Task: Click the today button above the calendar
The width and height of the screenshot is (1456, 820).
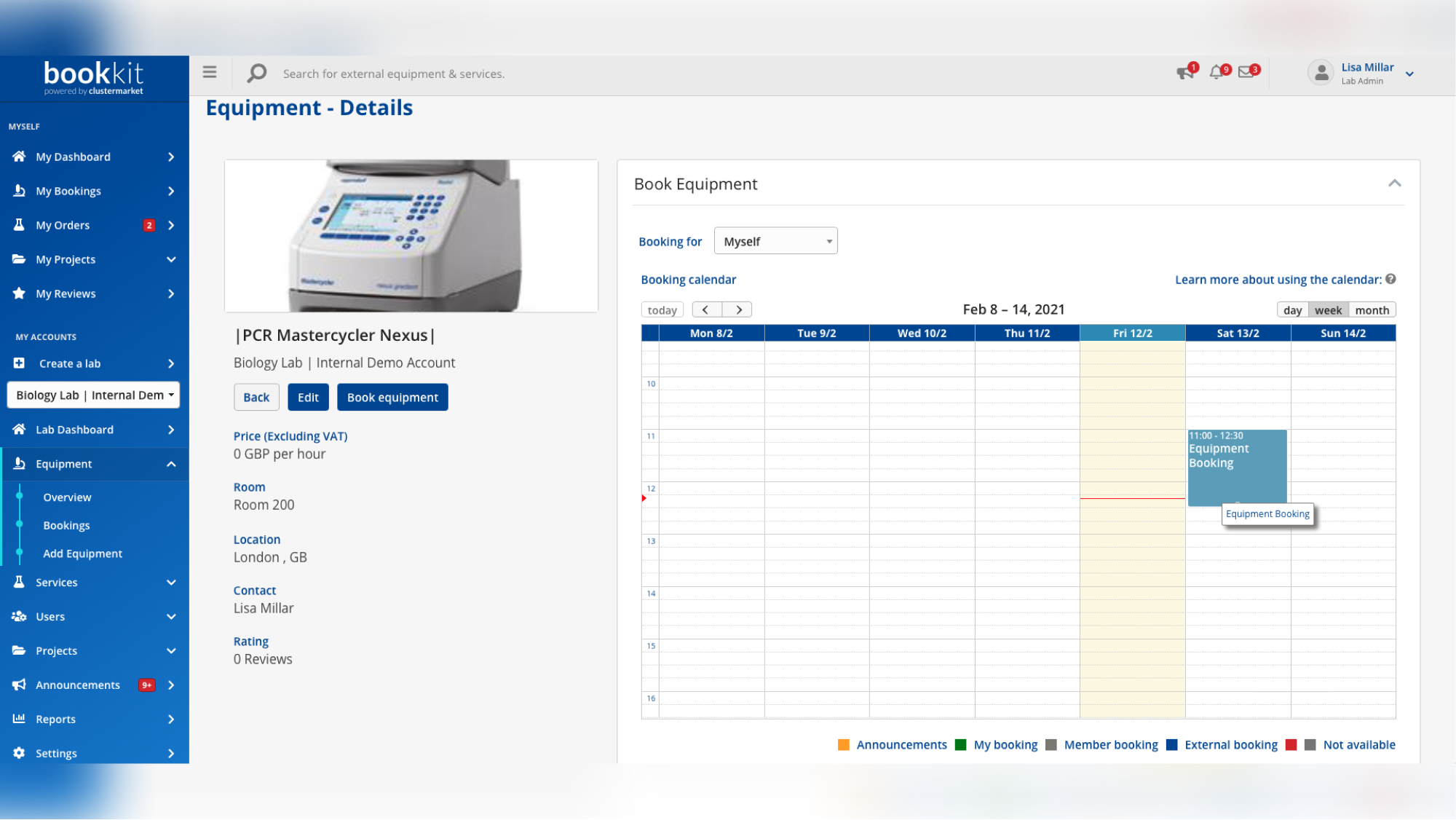Action: tap(662, 309)
